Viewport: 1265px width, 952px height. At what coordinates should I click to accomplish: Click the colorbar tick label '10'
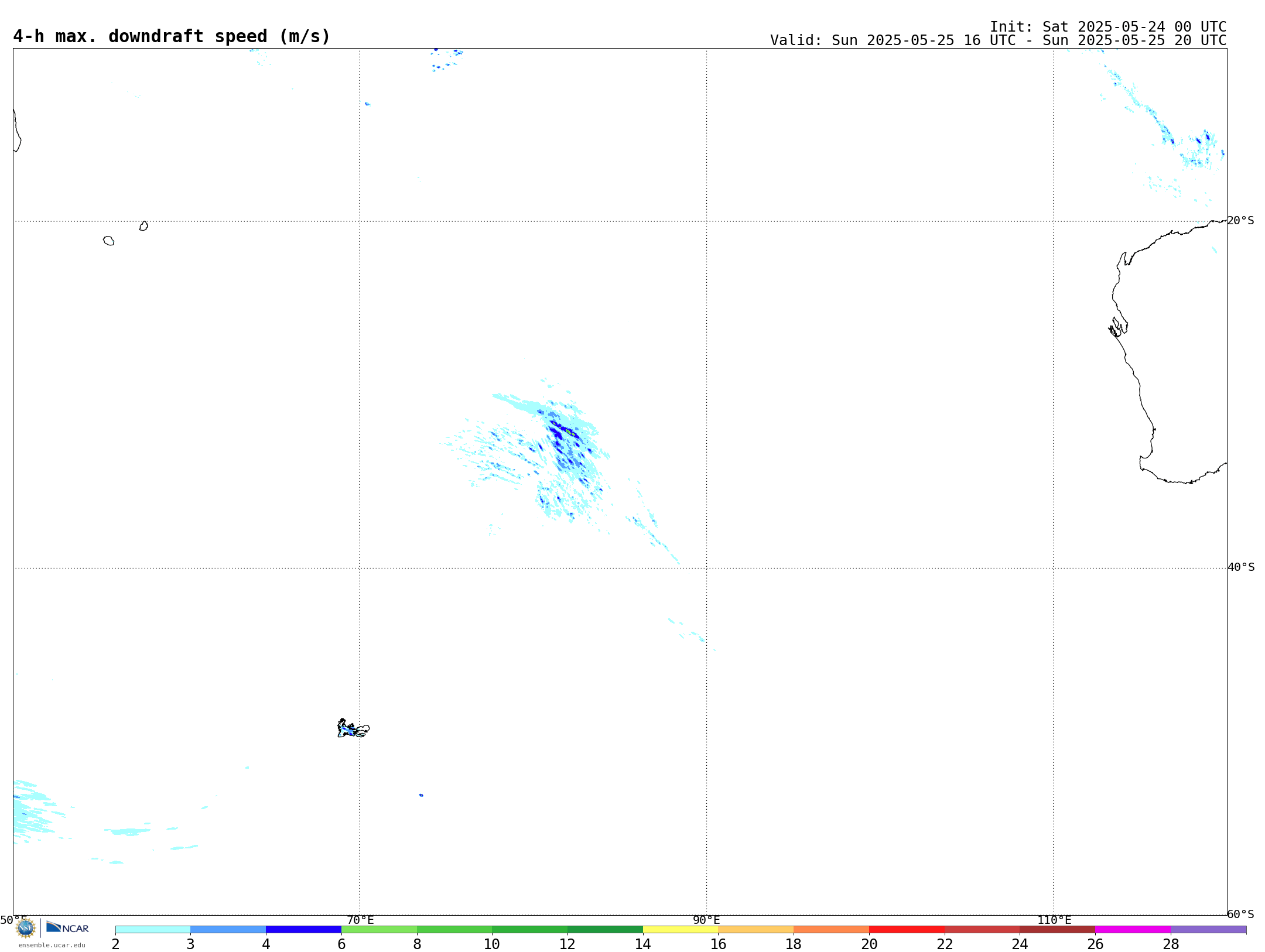(492, 944)
